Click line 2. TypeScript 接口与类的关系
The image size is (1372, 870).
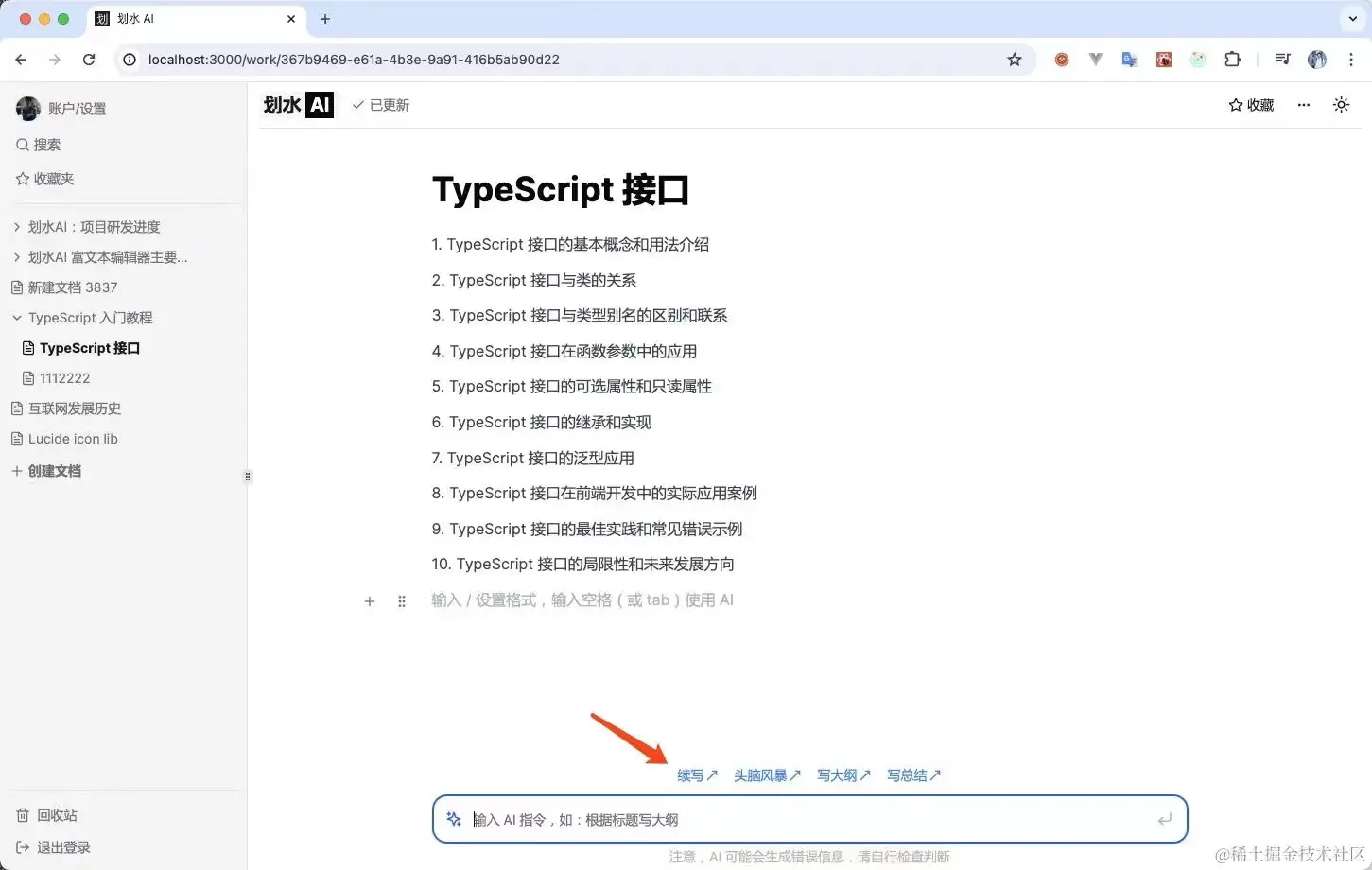(534, 281)
